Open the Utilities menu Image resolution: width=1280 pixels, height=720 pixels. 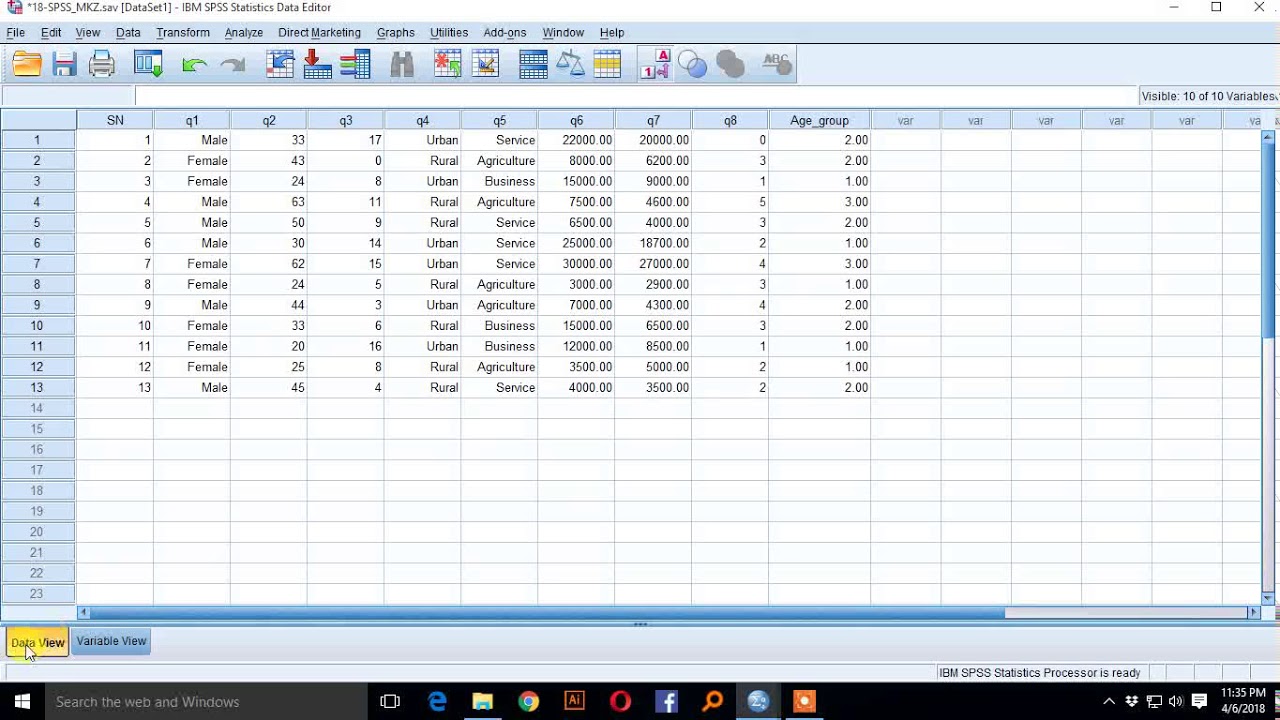pyautogui.click(x=449, y=32)
